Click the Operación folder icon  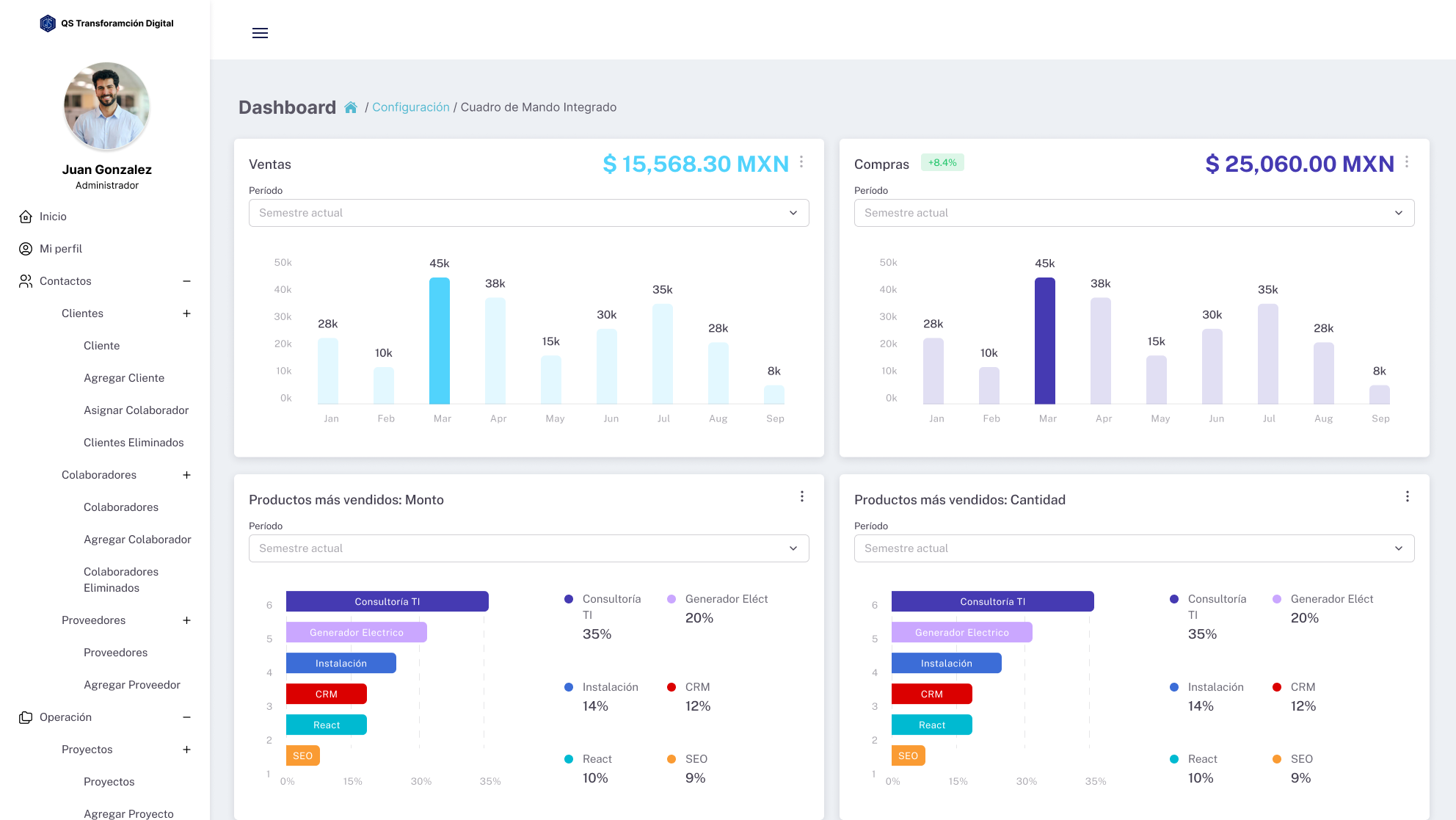pos(26,717)
